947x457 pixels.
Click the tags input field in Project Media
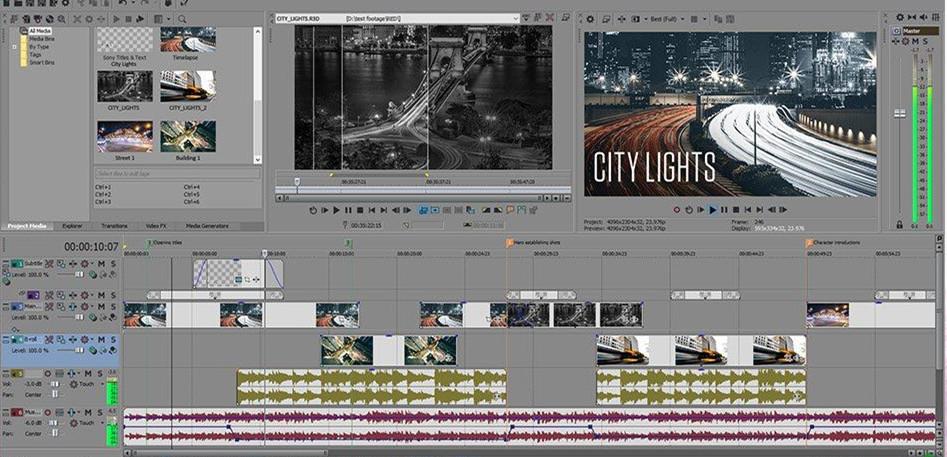pos(178,174)
